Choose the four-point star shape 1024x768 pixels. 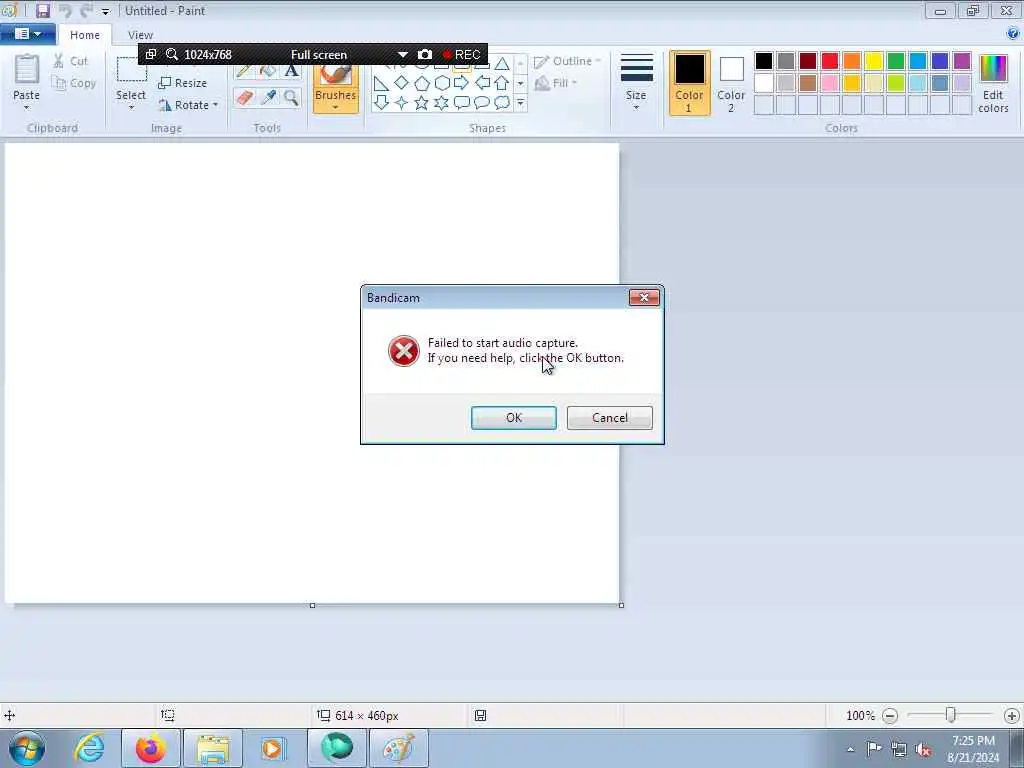[402, 103]
